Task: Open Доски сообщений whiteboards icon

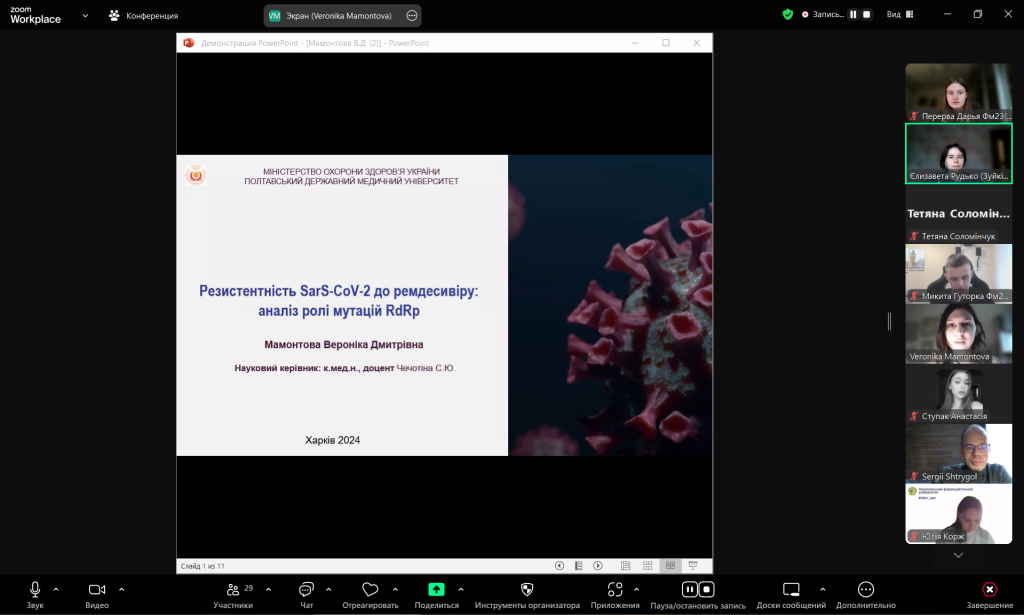Action: [791, 590]
